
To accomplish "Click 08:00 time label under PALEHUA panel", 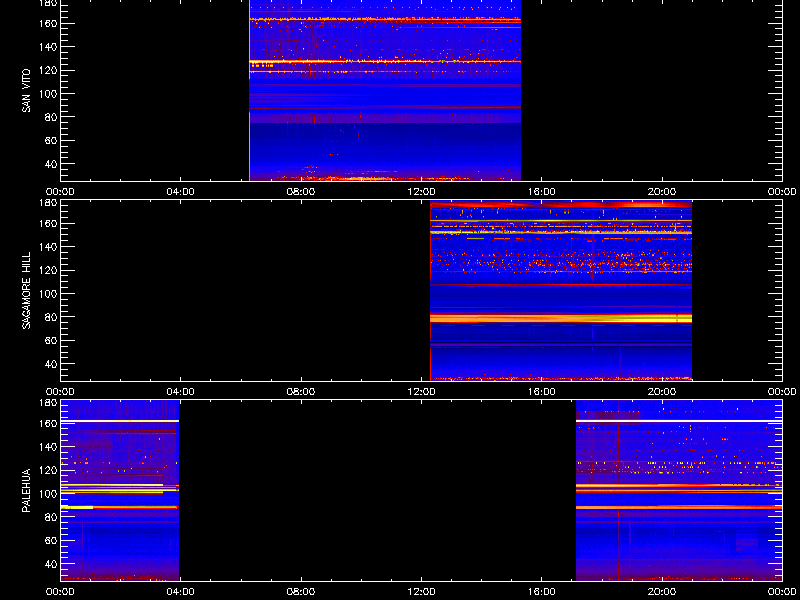I will (x=301, y=592).
